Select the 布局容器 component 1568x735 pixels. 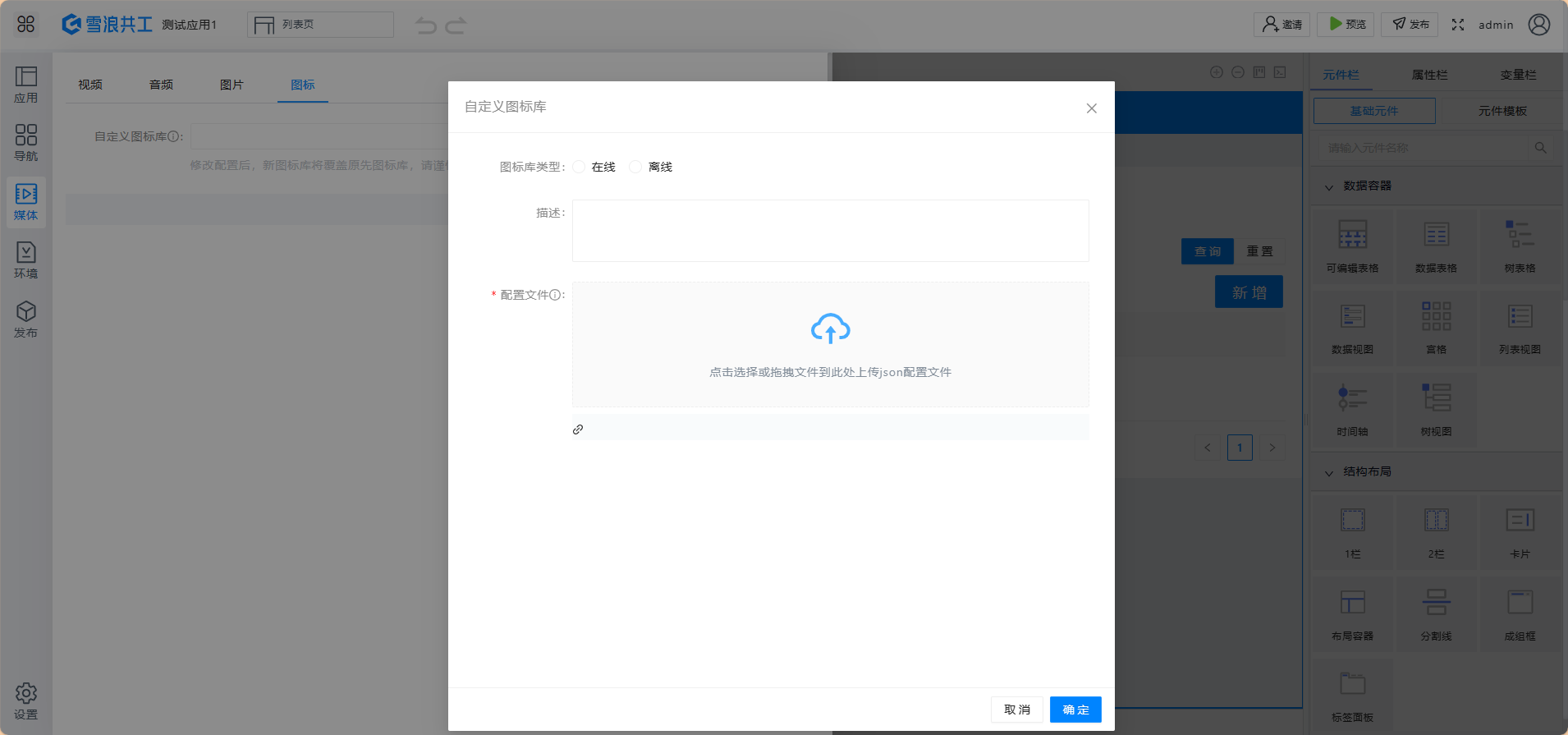point(1353,614)
